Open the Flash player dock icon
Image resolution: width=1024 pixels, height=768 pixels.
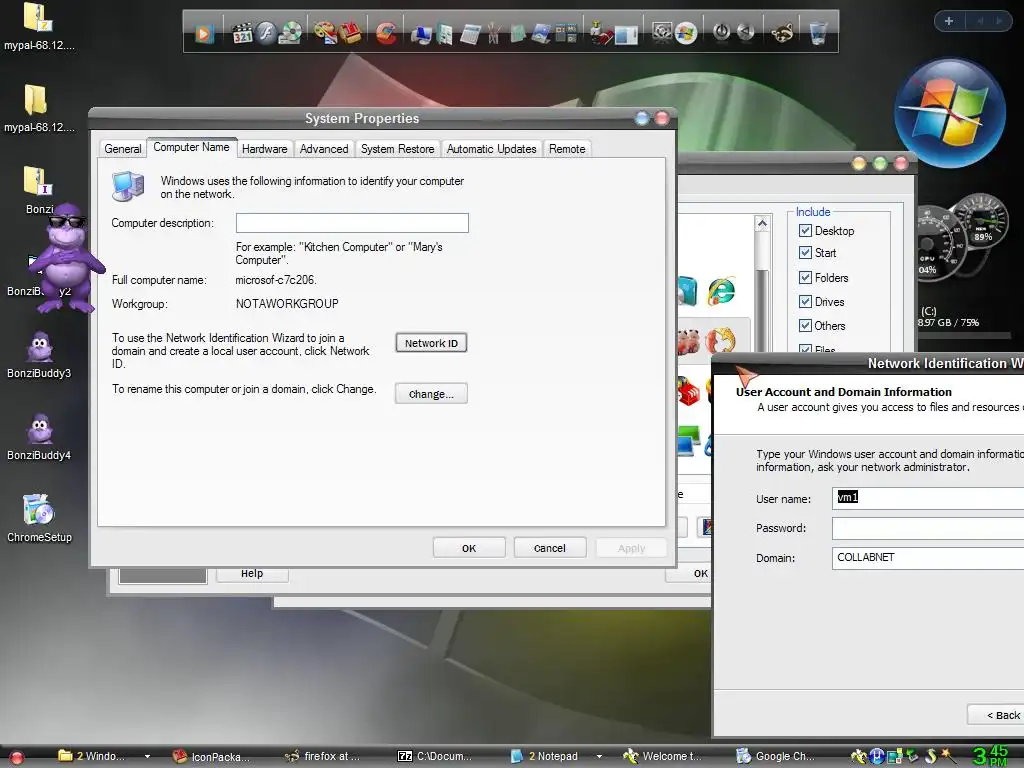click(x=266, y=32)
